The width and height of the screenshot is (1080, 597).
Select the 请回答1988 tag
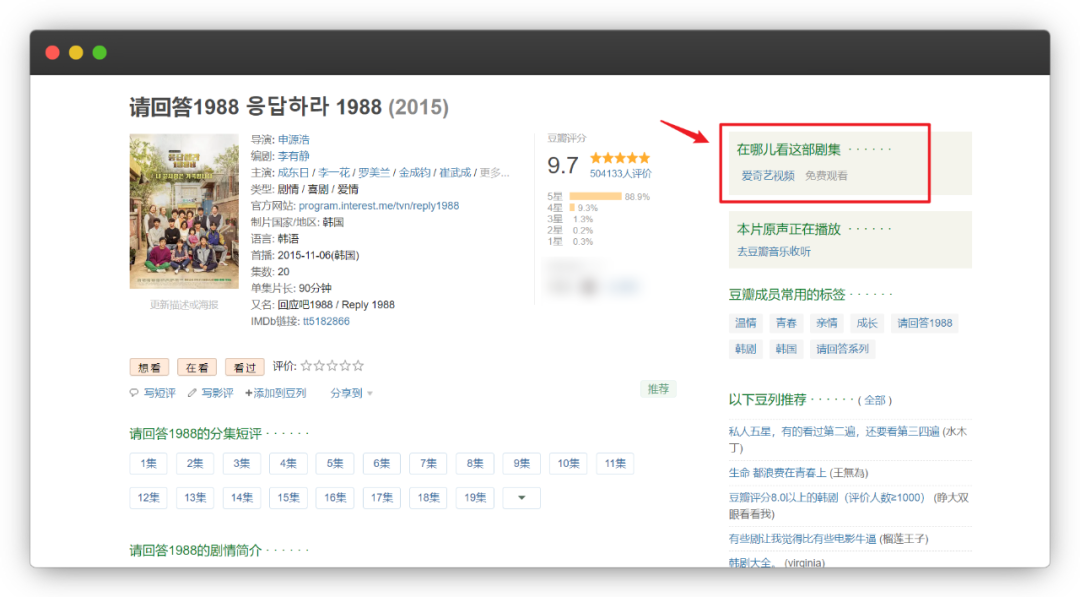pos(925,323)
